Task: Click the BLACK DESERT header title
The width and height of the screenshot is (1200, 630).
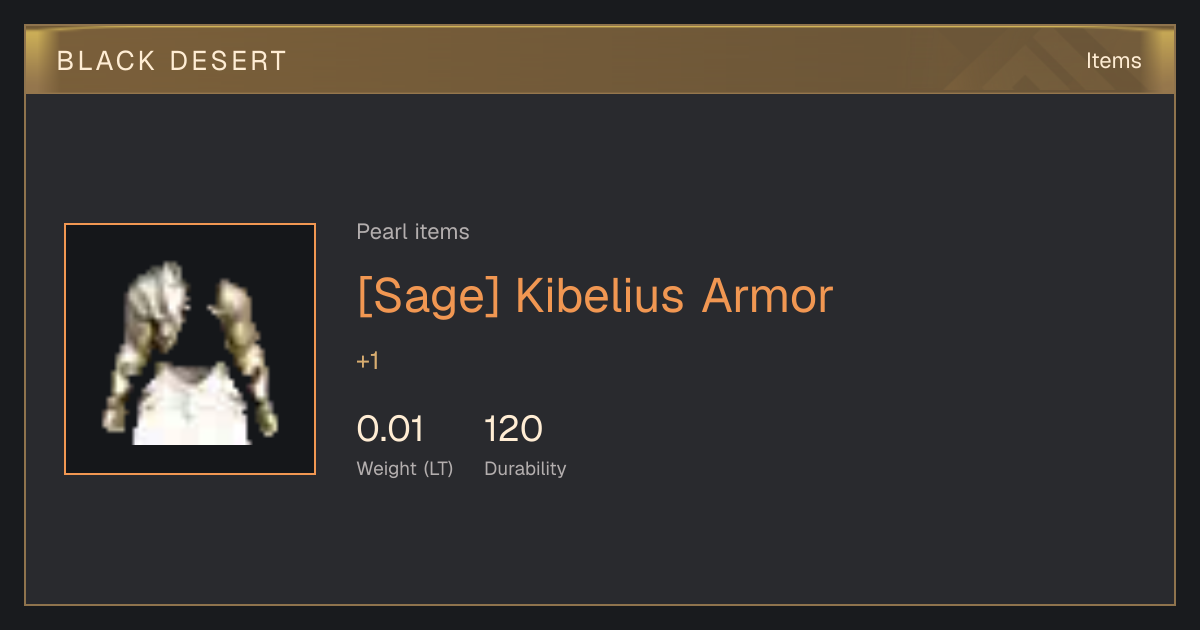Action: (172, 61)
